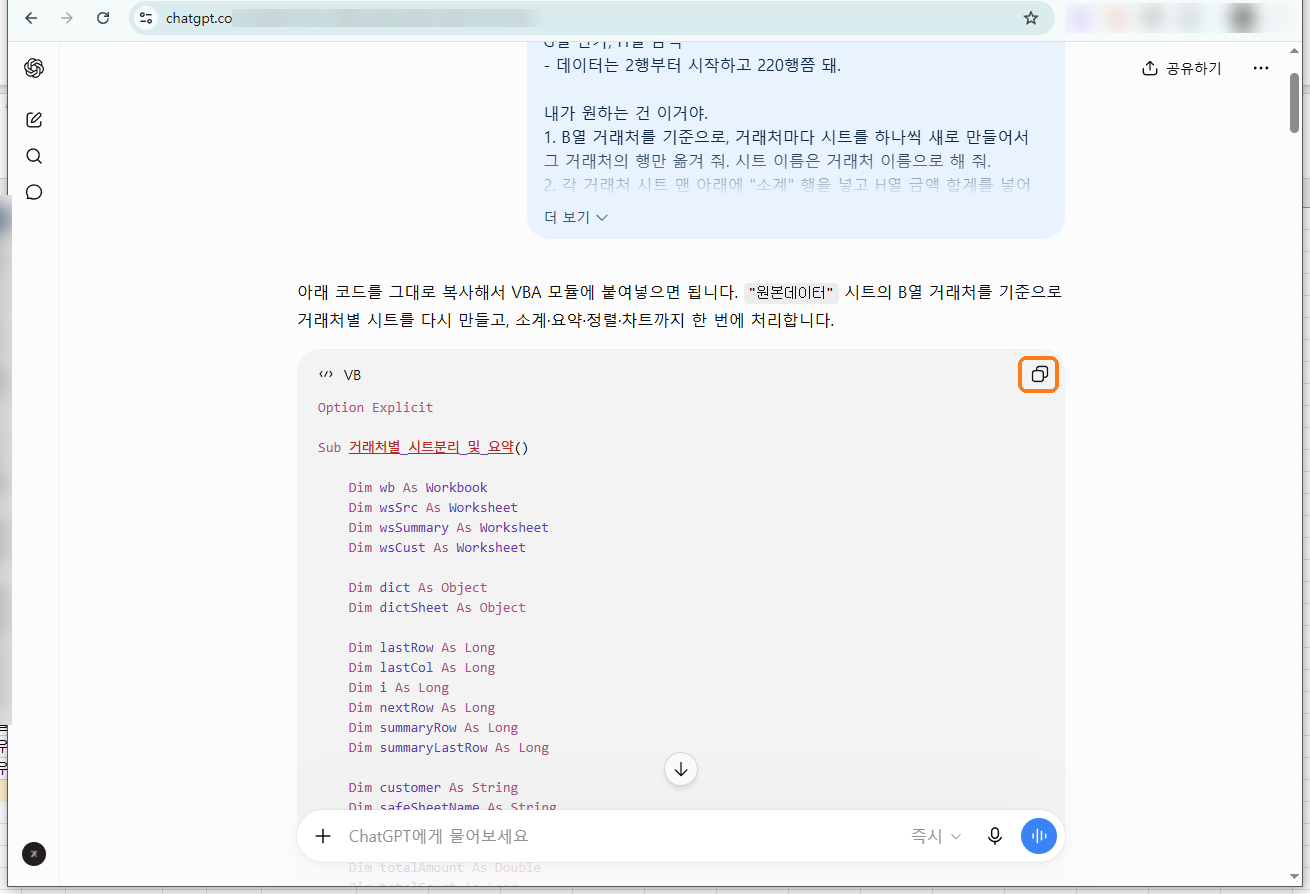This screenshot has width=1310, height=894.
Task: Share the conversation via 공유하기
Action: point(1182,69)
